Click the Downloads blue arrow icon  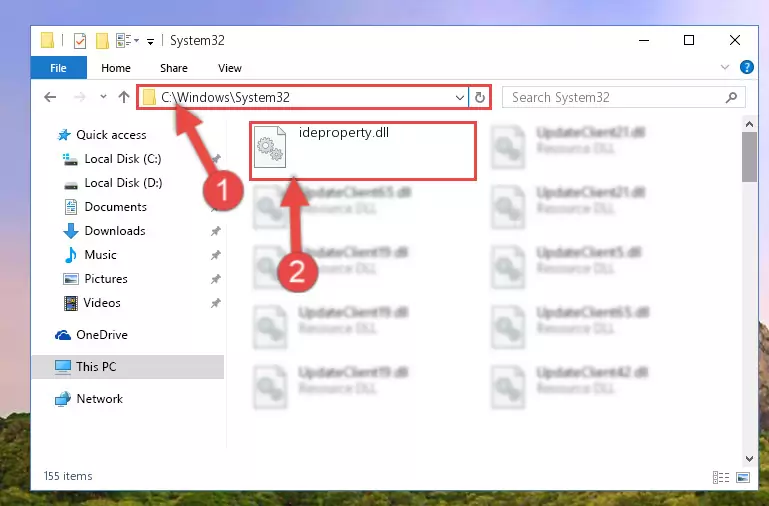(71, 231)
